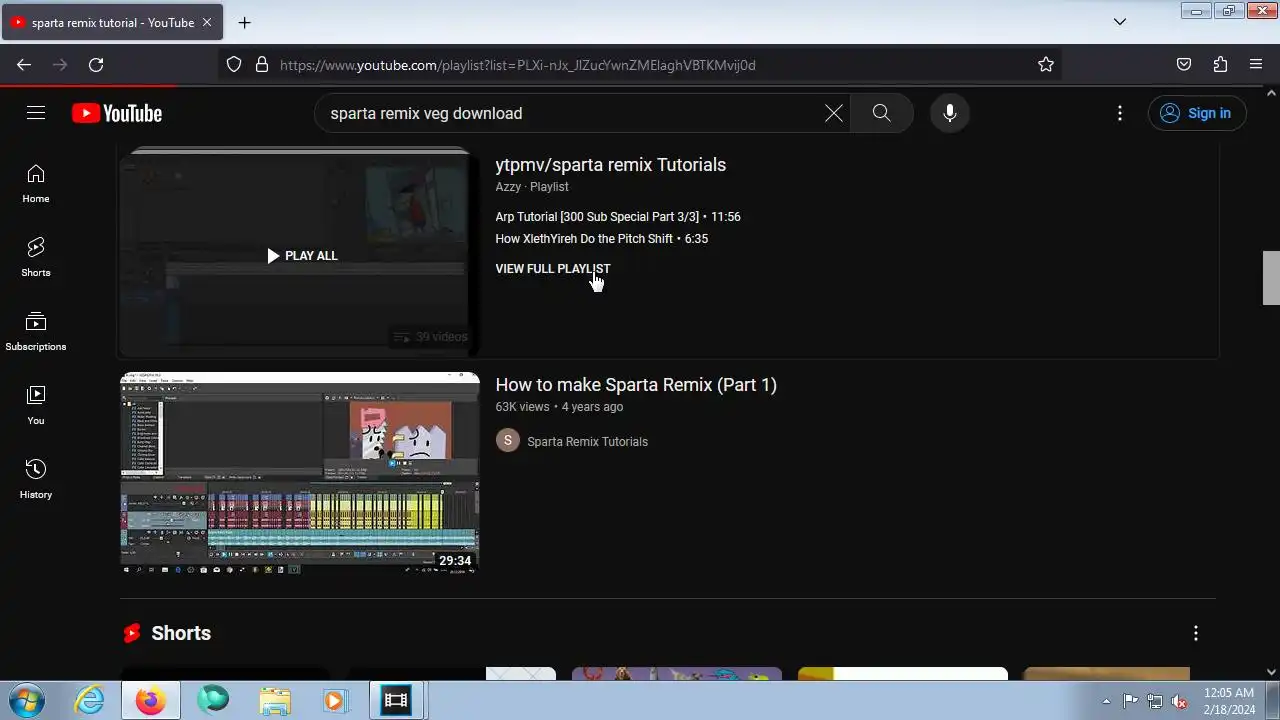Screen dimensions: 1280x720
Task: Click the scrollbar down arrow
Action: pyautogui.click(x=1271, y=672)
